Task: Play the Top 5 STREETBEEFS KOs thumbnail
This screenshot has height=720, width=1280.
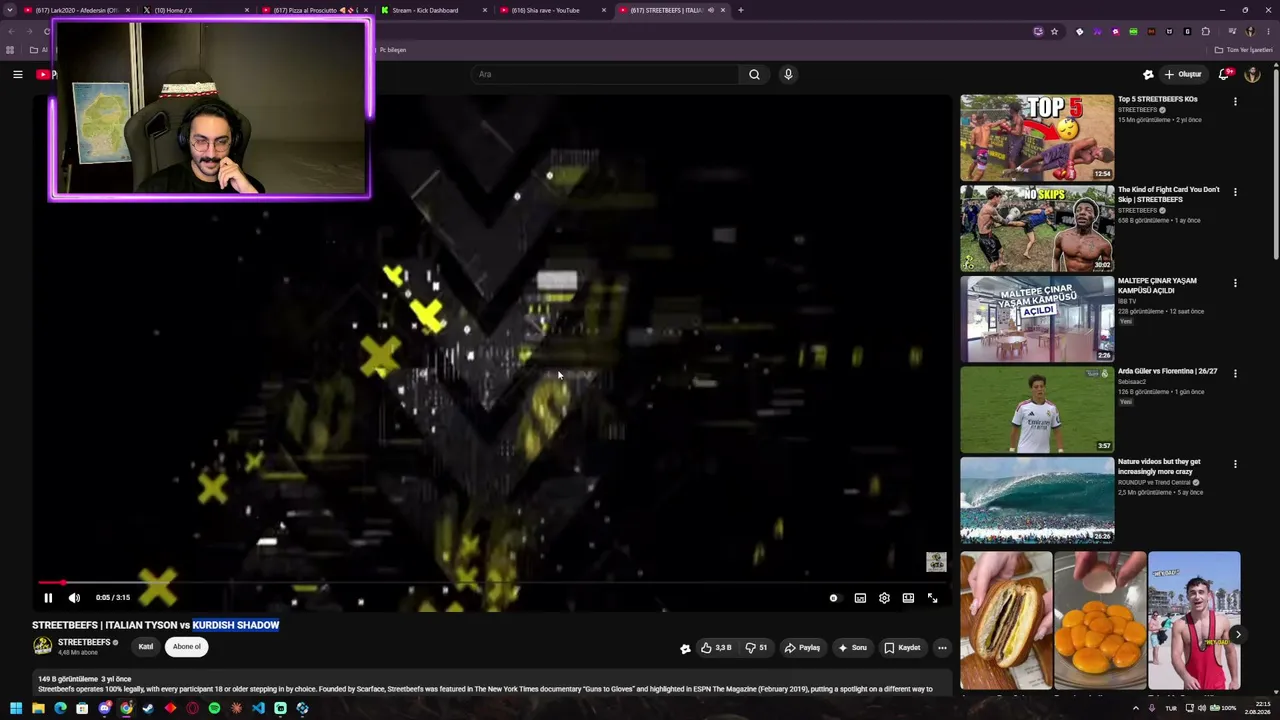Action: pyautogui.click(x=1037, y=138)
